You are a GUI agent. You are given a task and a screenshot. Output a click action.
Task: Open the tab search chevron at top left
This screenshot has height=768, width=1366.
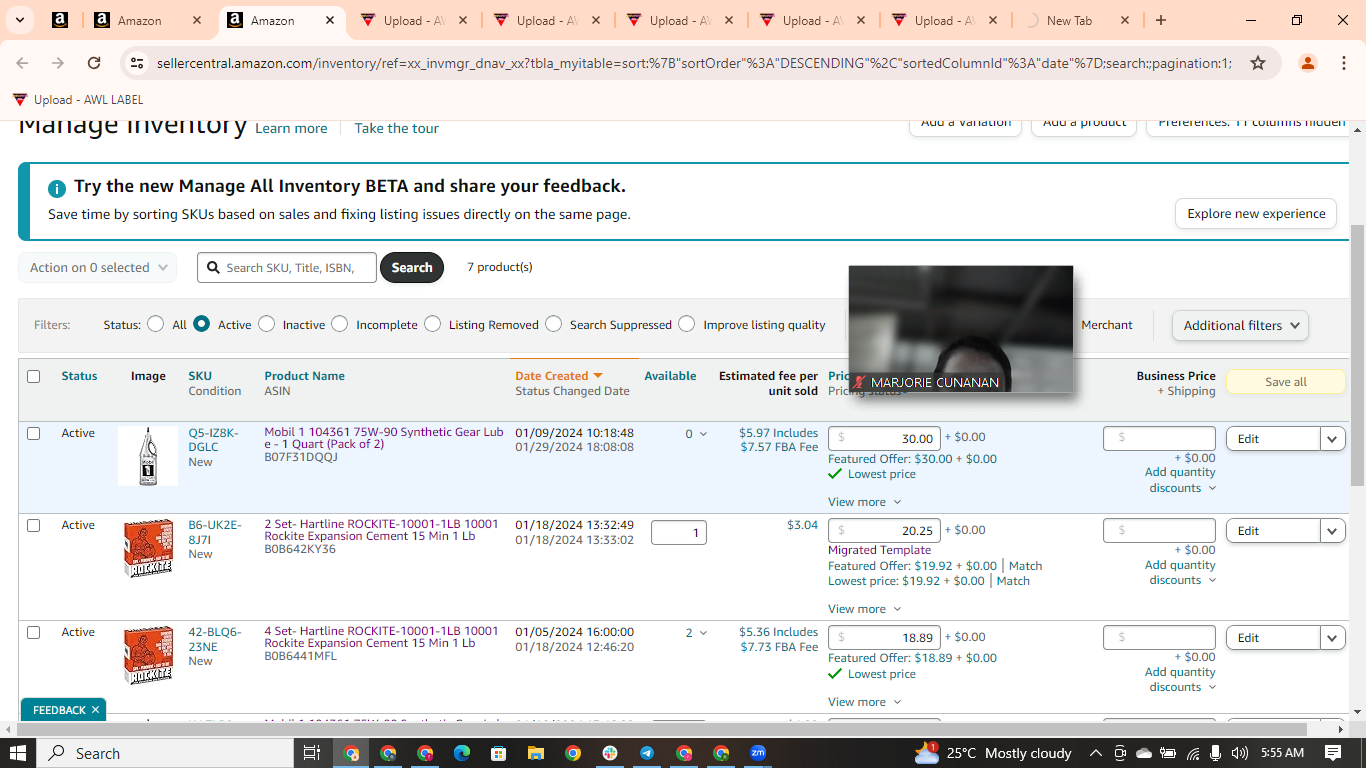21,20
